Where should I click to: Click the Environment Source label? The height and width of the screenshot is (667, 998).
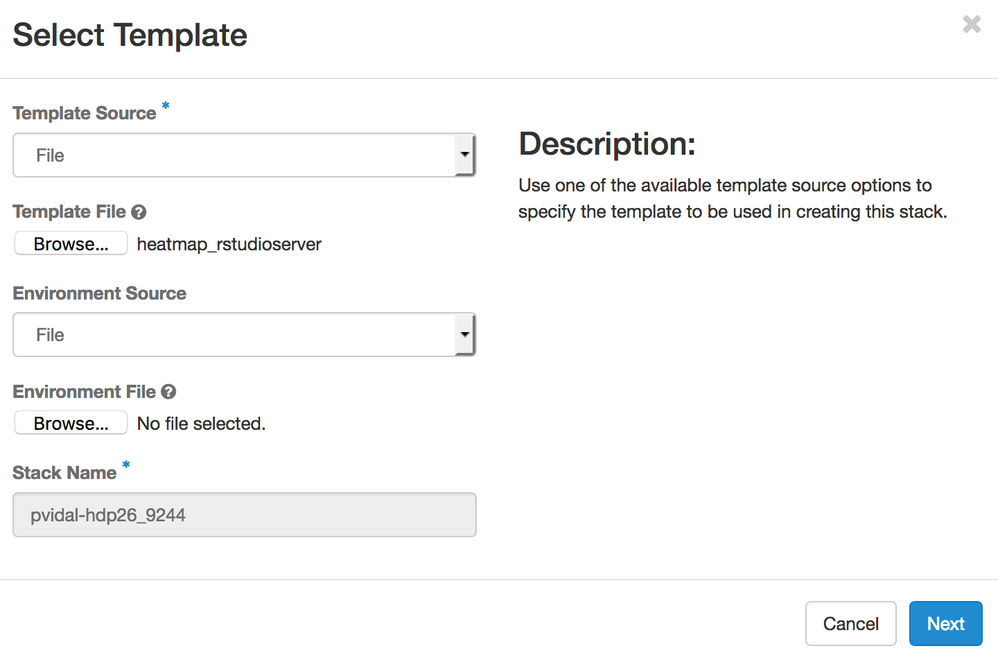[99, 293]
